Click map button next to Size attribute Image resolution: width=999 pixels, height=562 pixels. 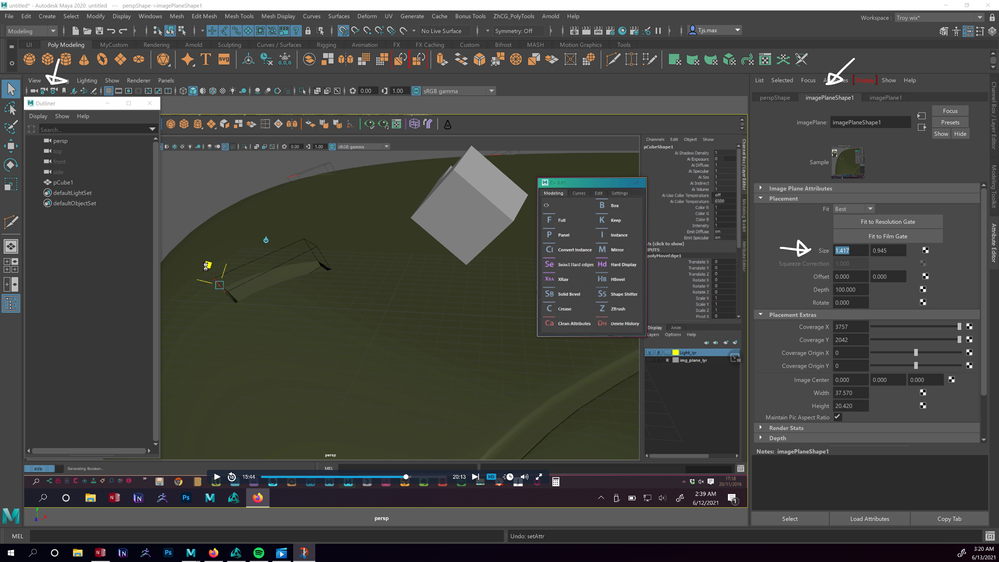(x=925, y=250)
